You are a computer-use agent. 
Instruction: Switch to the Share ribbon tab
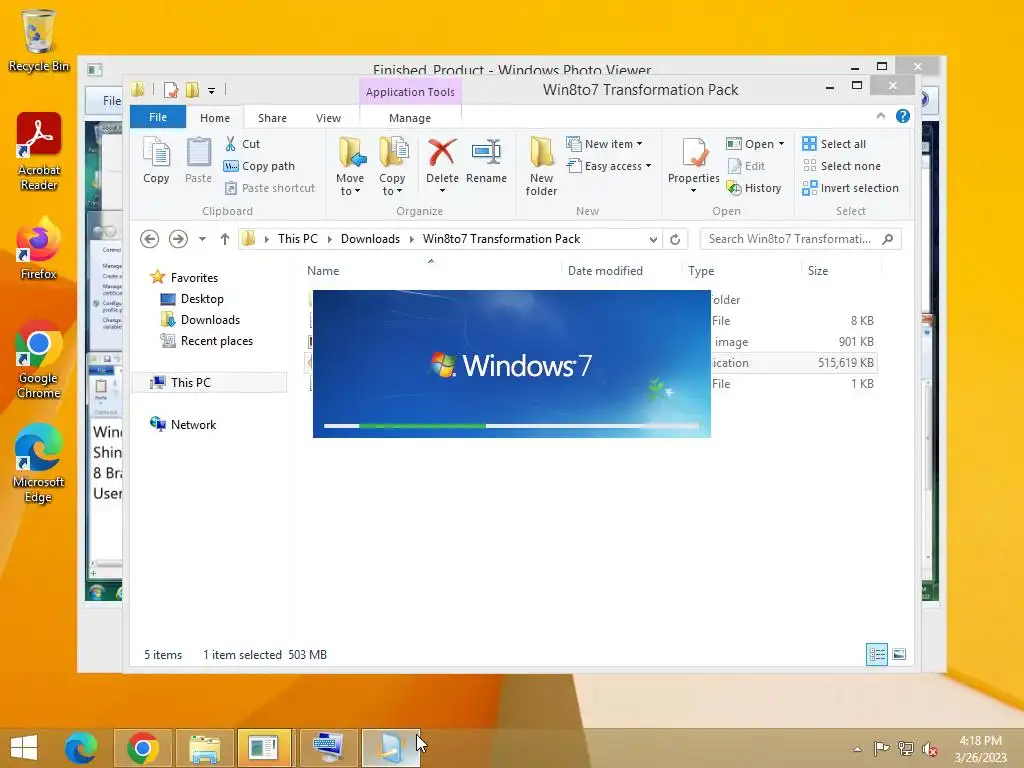tap(272, 118)
